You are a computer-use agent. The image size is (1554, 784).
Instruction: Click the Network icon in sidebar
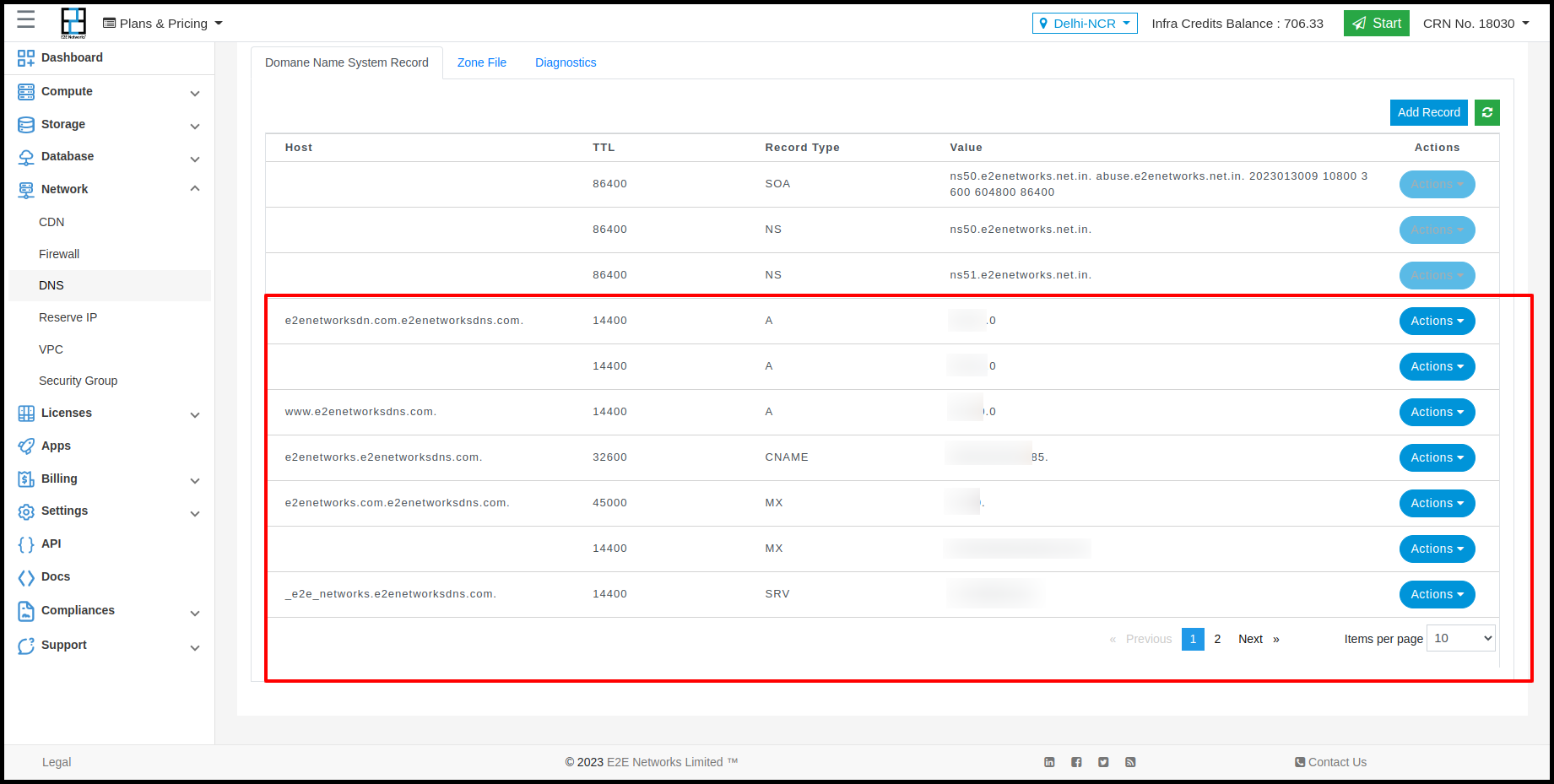tap(26, 190)
